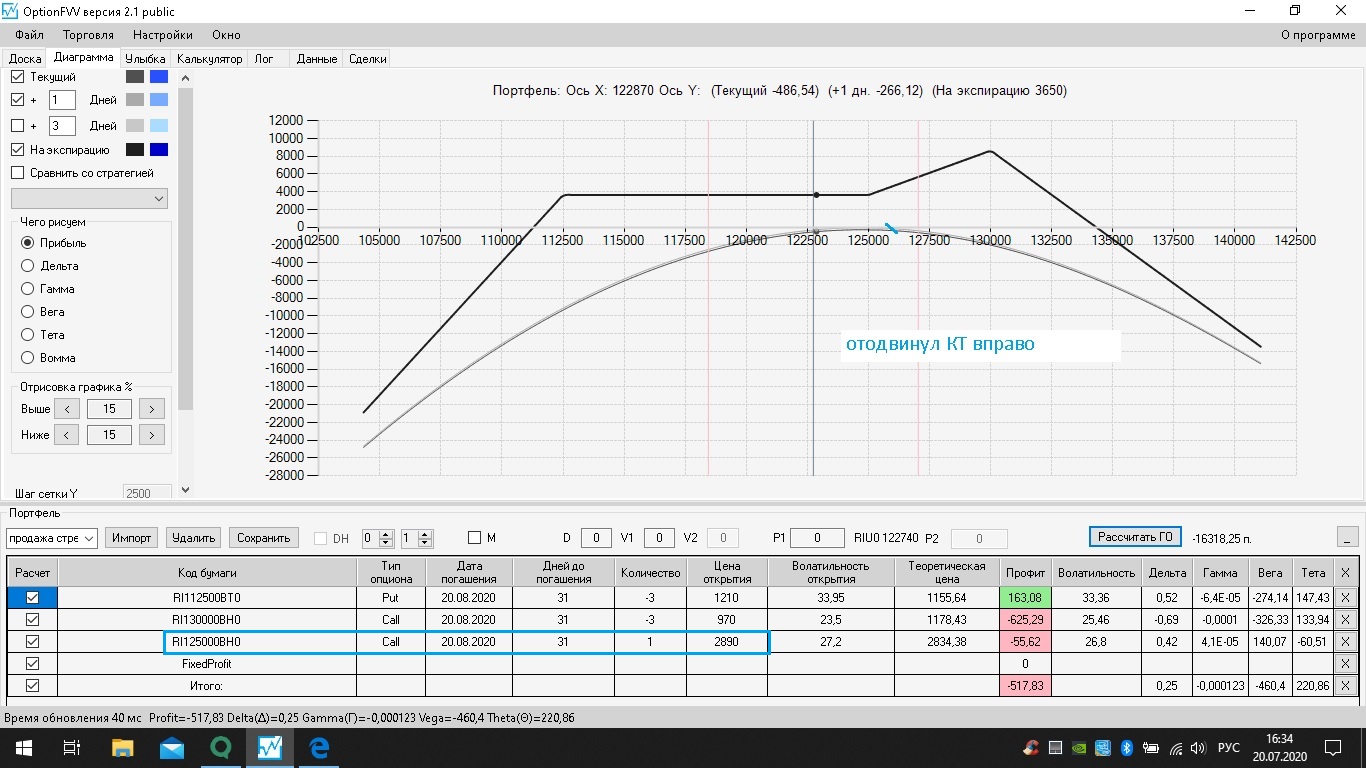Switch to the Улыбка tab
This screenshot has height=768, width=1366.
(146, 59)
